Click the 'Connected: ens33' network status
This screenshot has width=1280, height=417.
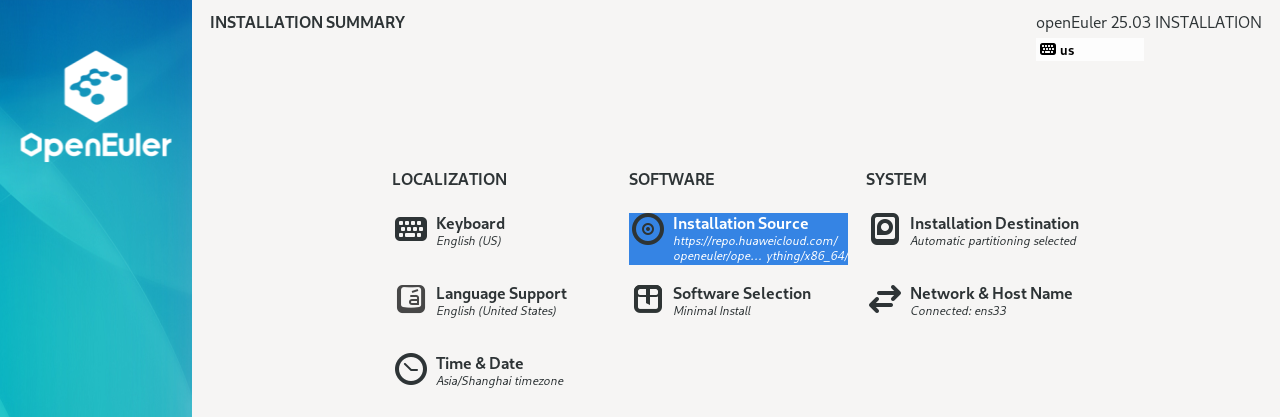[958, 311]
